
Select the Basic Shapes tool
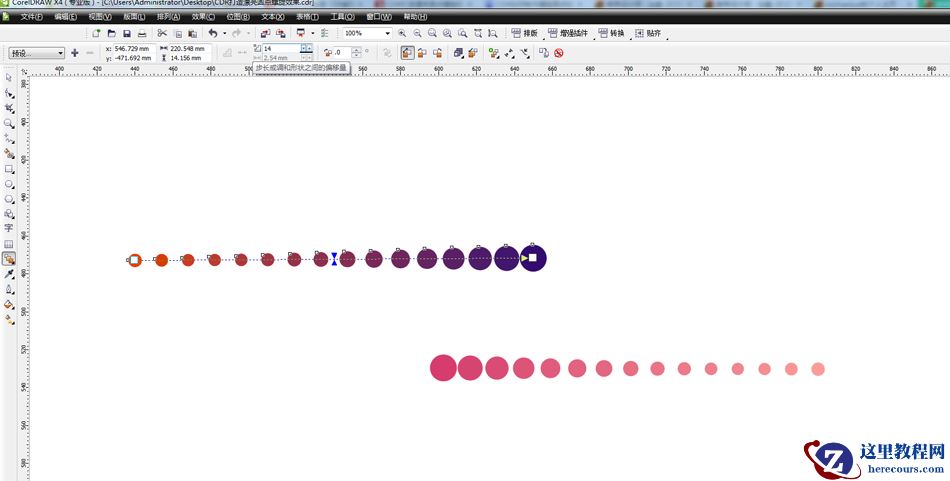(9, 214)
